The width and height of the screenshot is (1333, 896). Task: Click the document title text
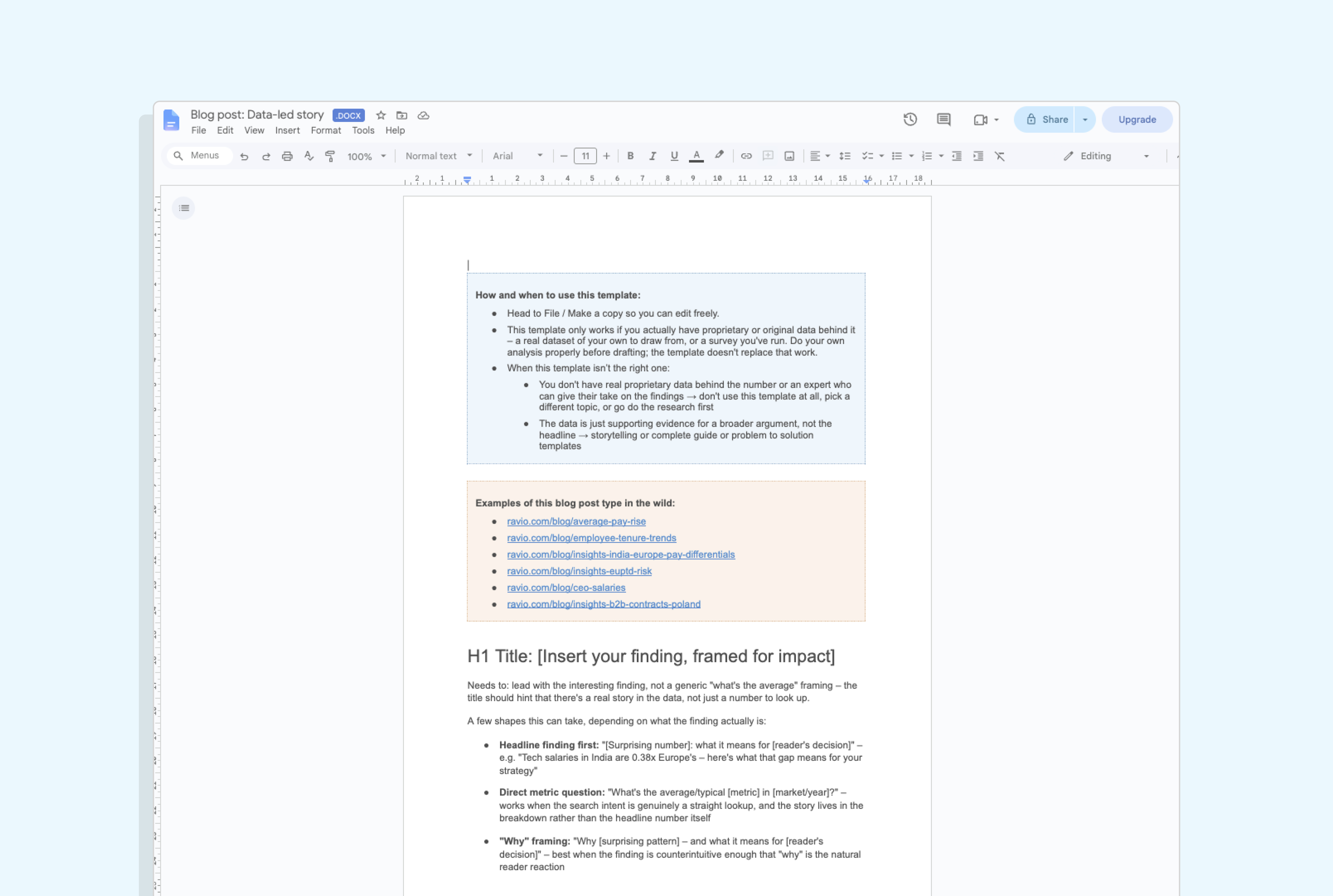pyautogui.click(x=257, y=115)
